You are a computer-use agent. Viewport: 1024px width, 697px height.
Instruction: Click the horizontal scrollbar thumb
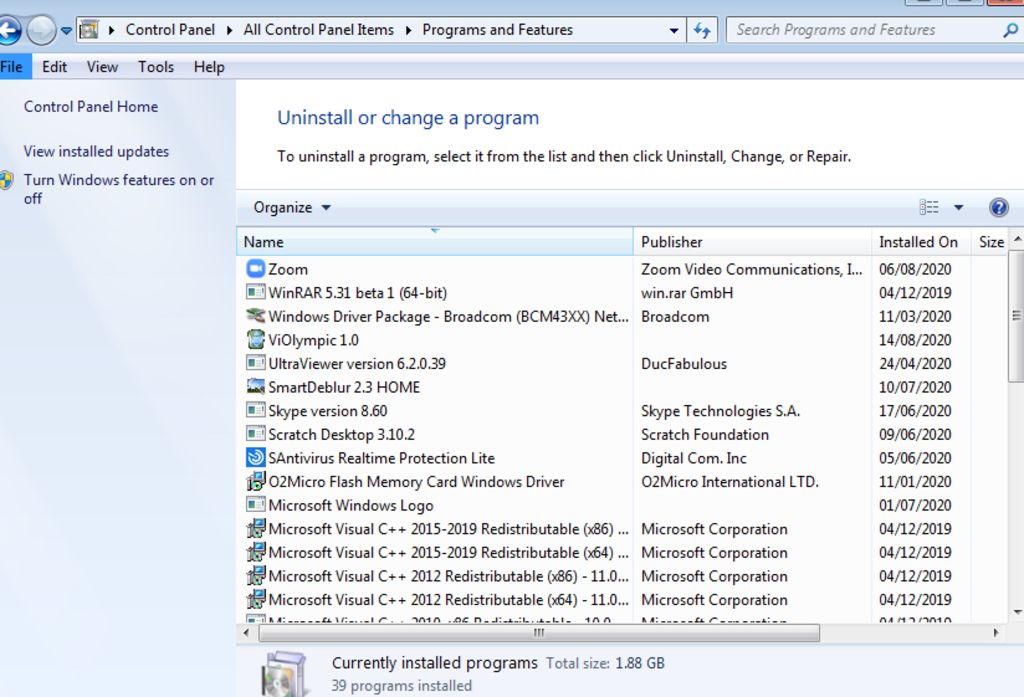tap(539, 632)
